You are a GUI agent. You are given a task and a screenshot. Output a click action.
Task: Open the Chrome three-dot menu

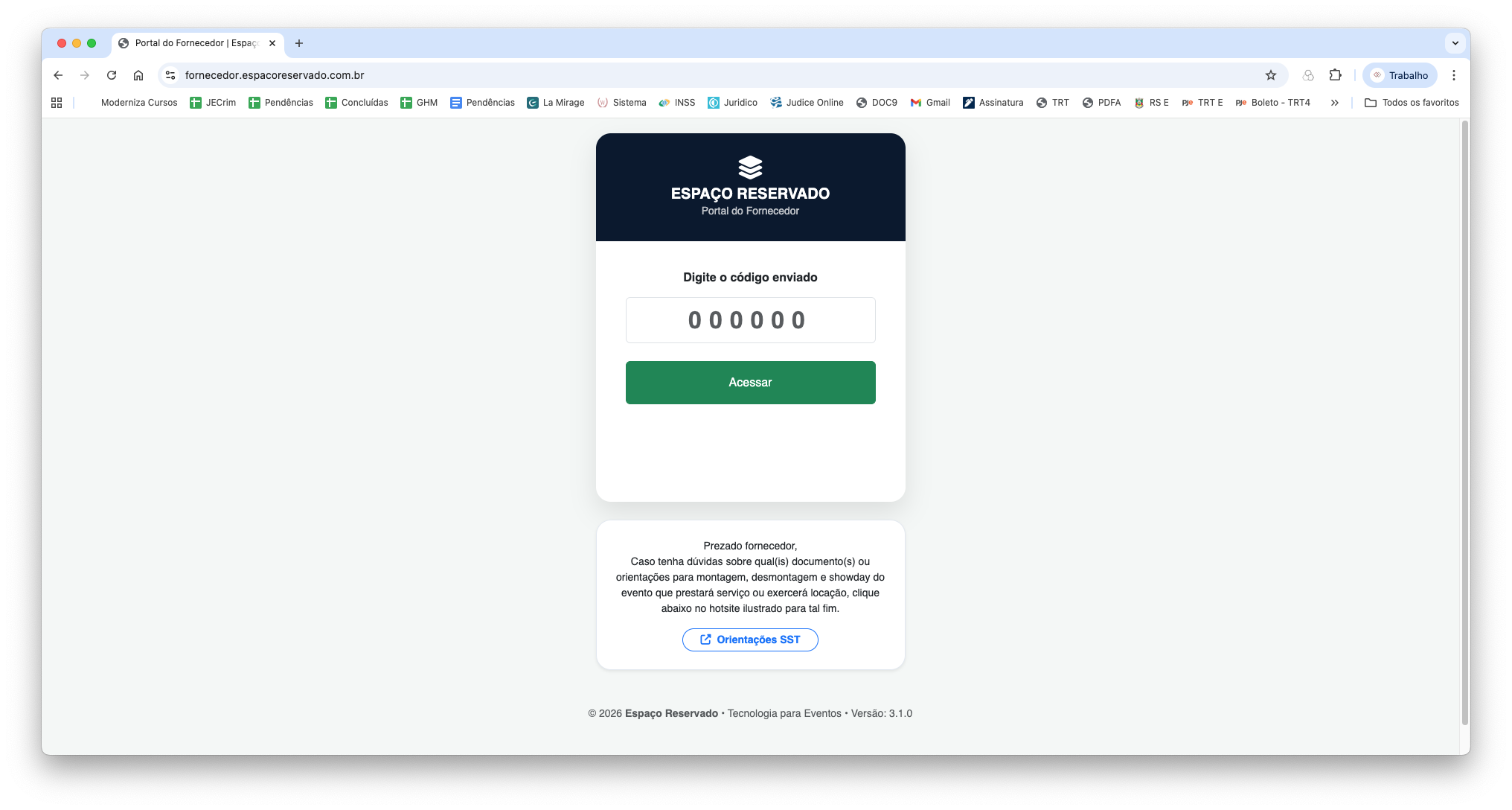(1454, 75)
